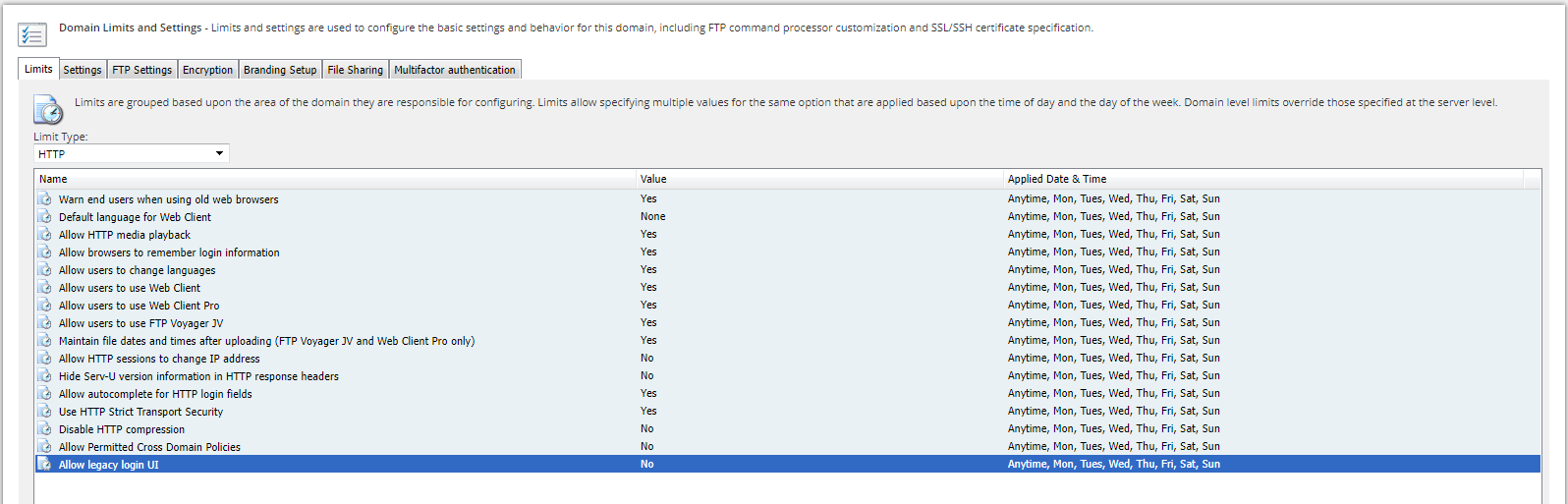
Task: Click the limits clock page icon
Action: tap(48, 109)
